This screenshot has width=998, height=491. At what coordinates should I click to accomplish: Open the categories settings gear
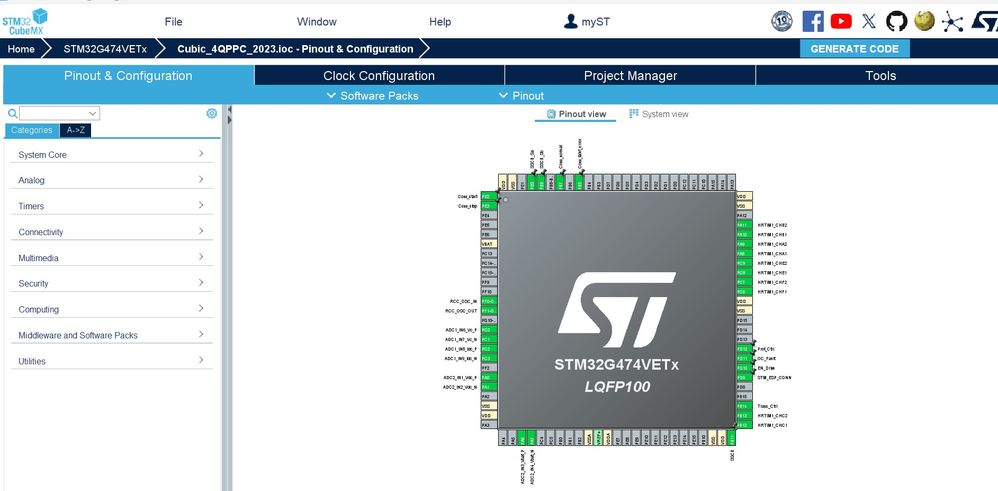point(211,113)
